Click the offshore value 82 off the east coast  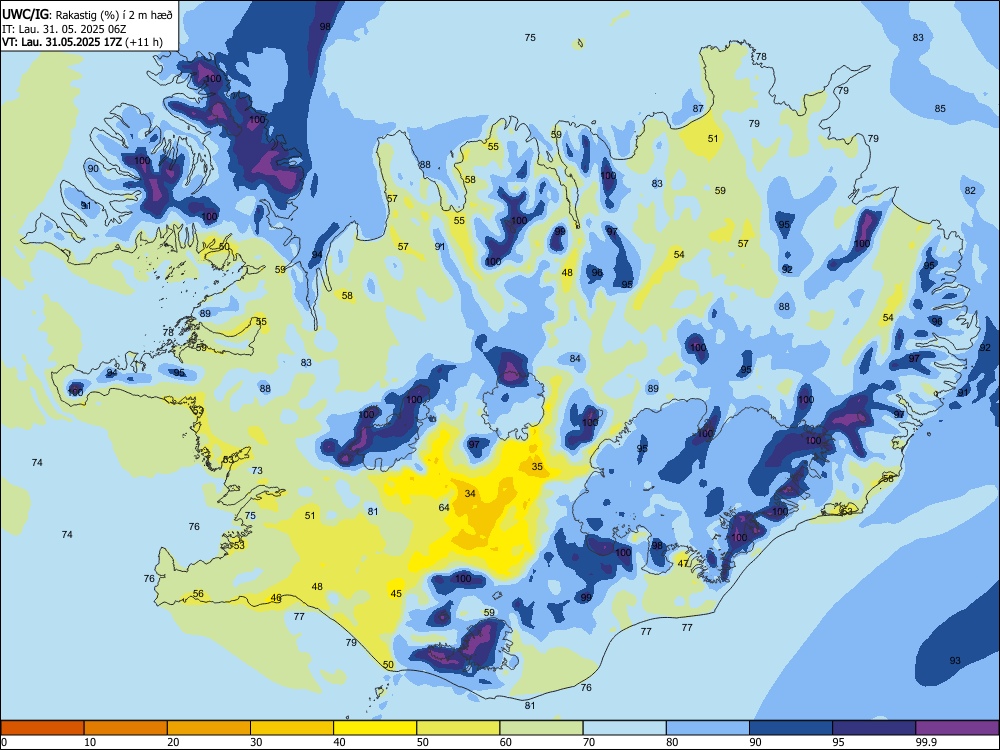(970, 191)
